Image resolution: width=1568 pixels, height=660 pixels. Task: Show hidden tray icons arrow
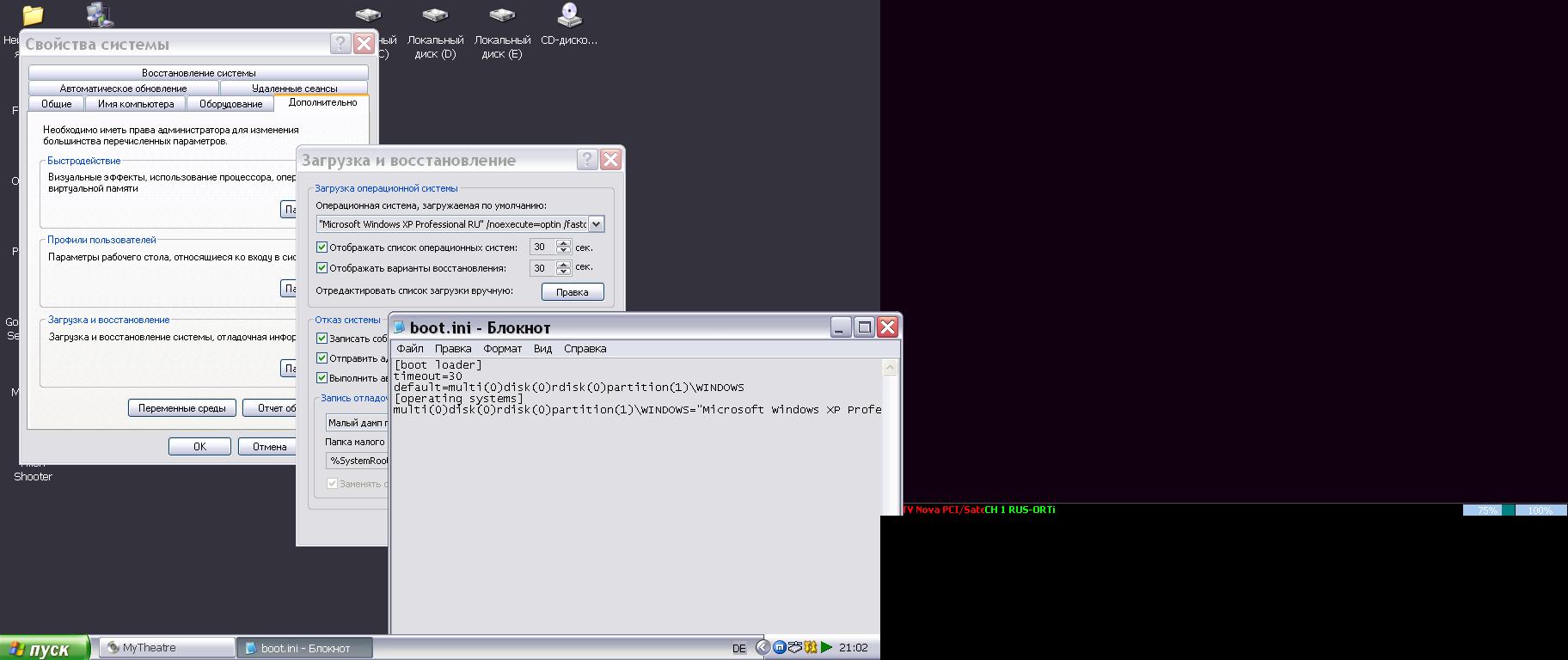[763, 647]
